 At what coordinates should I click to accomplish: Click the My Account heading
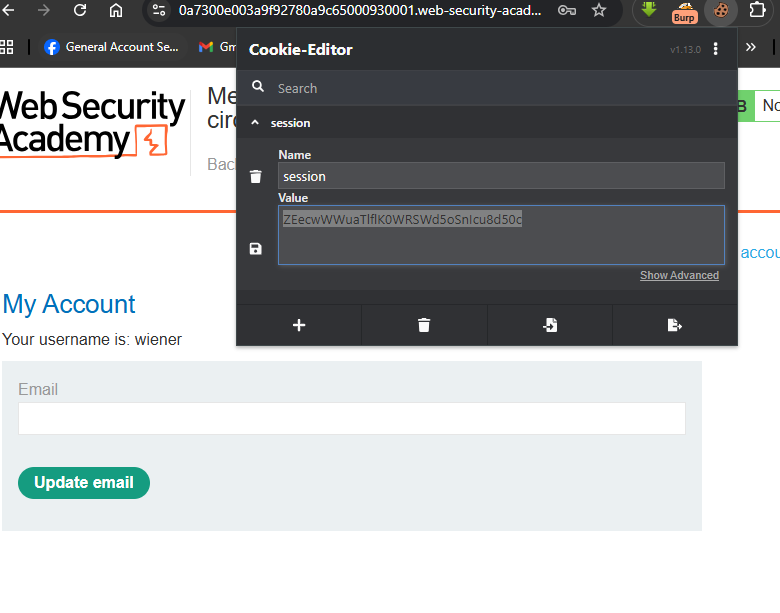point(69,304)
